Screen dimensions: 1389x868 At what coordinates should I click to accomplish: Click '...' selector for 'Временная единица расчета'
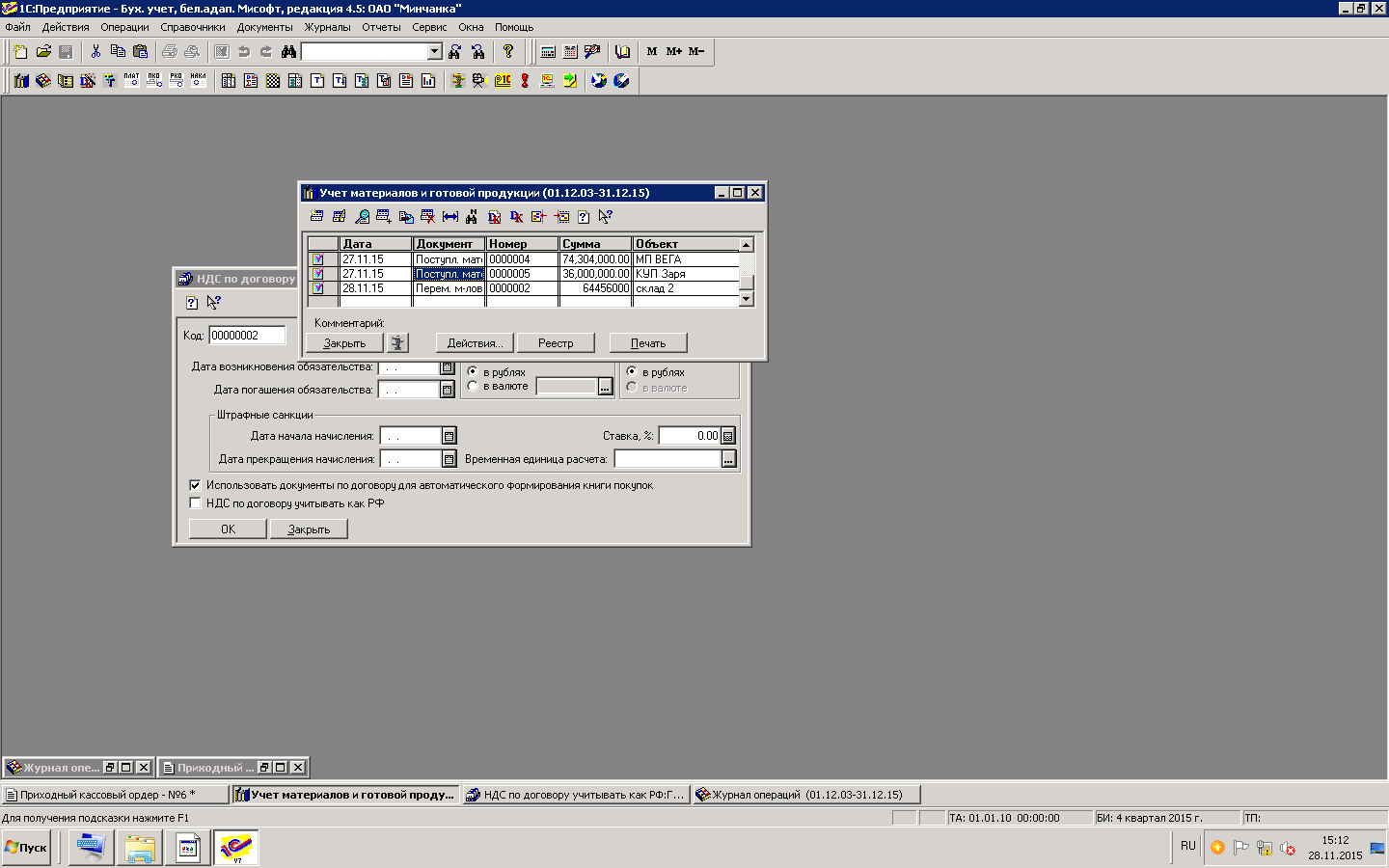point(728,459)
